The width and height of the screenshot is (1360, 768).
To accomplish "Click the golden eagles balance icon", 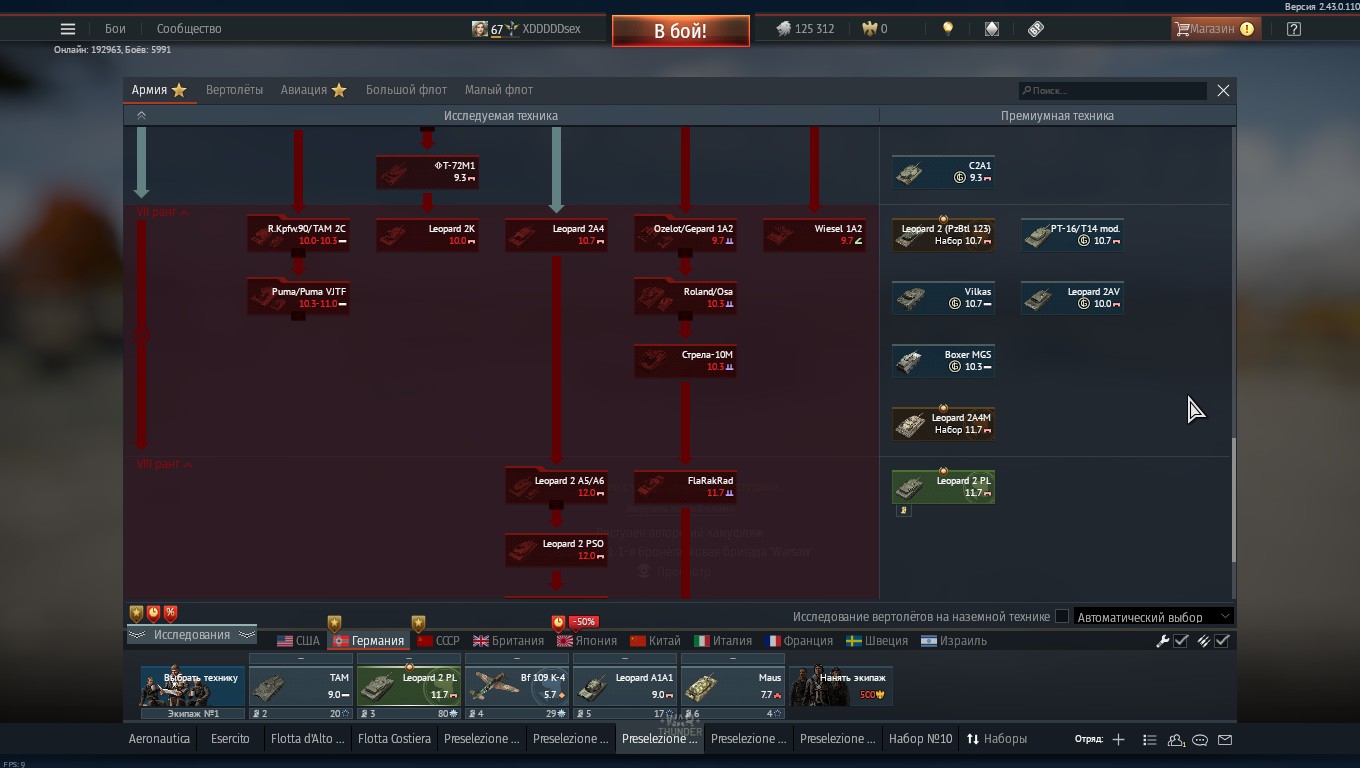I will coord(870,29).
